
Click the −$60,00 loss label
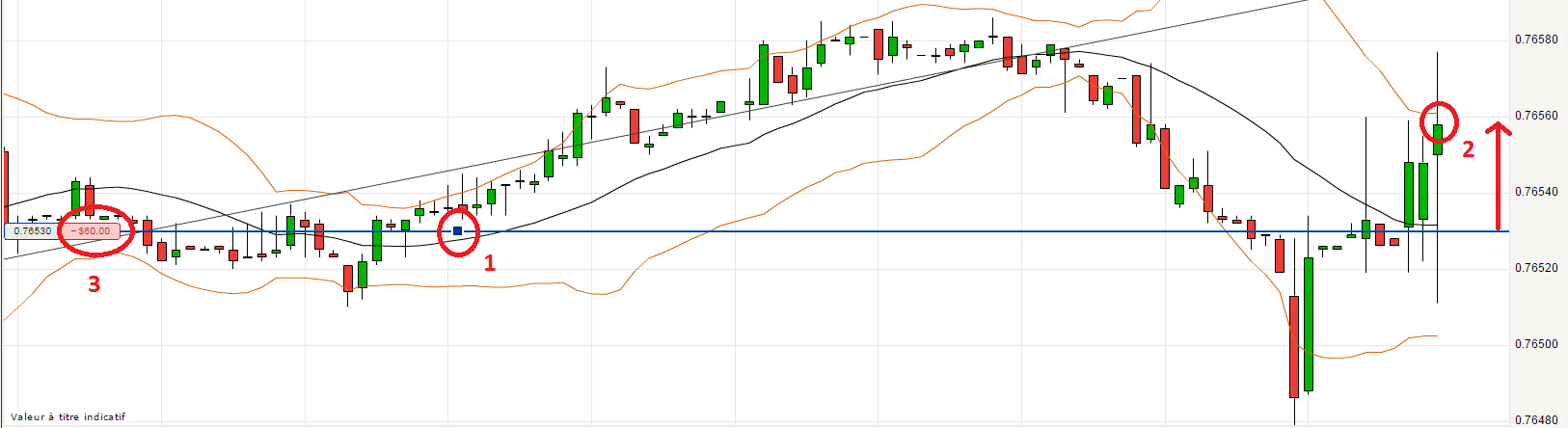pos(91,231)
